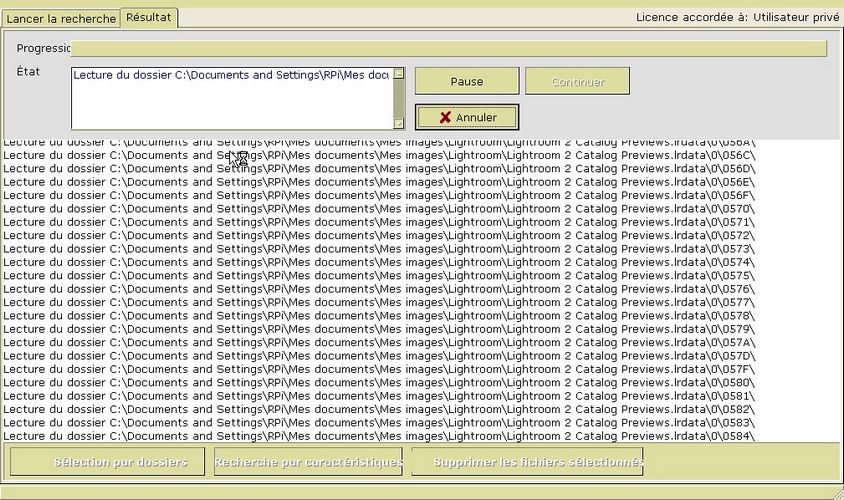Select the log entry ending in 057A\
The image size is (844, 500).
coord(378,343)
